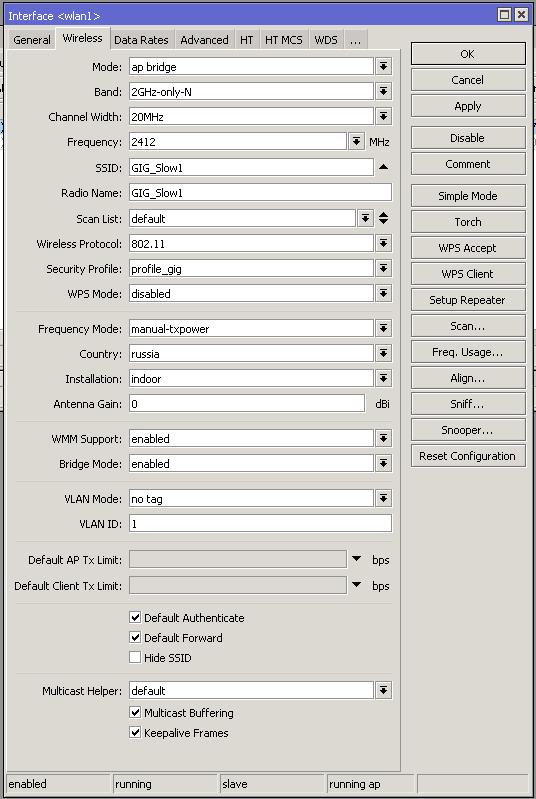
Task: Open the Advanced tab
Action: [x=204, y=40]
